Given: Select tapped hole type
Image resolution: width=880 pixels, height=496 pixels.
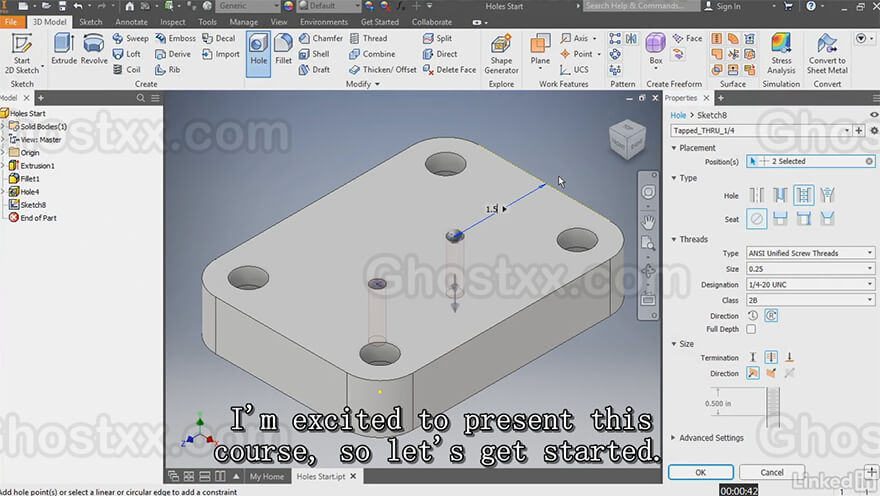Looking at the screenshot, I should (x=804, y=195).
